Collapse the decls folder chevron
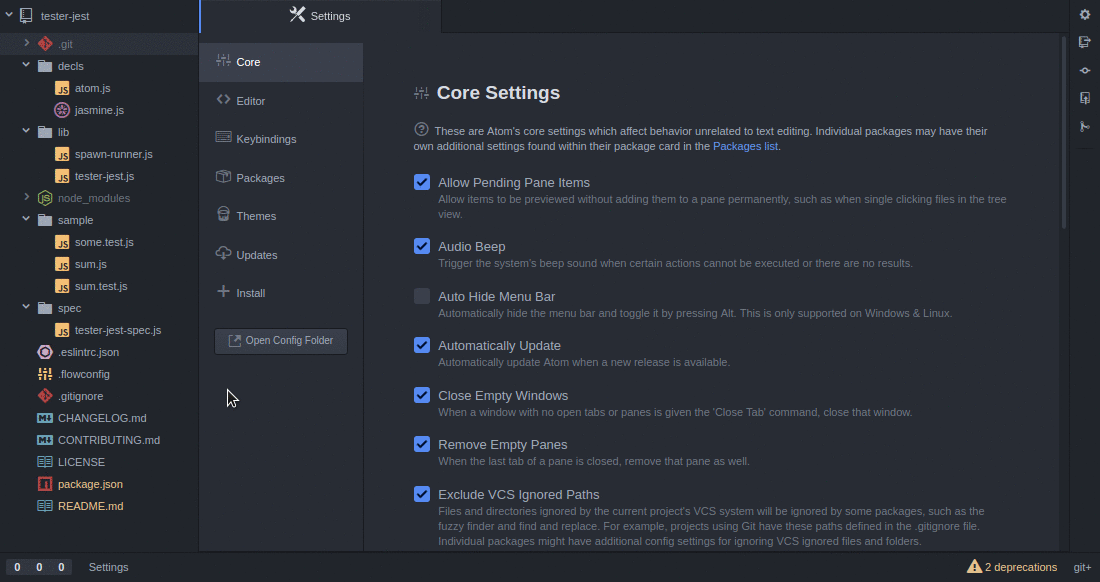The width and height of the screenshot is (1100, 582). (26, 65)
